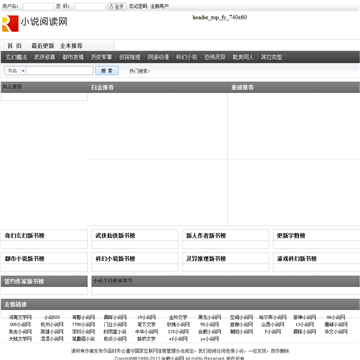Open the 深圳小说网 friend link

tap(83, 332)
